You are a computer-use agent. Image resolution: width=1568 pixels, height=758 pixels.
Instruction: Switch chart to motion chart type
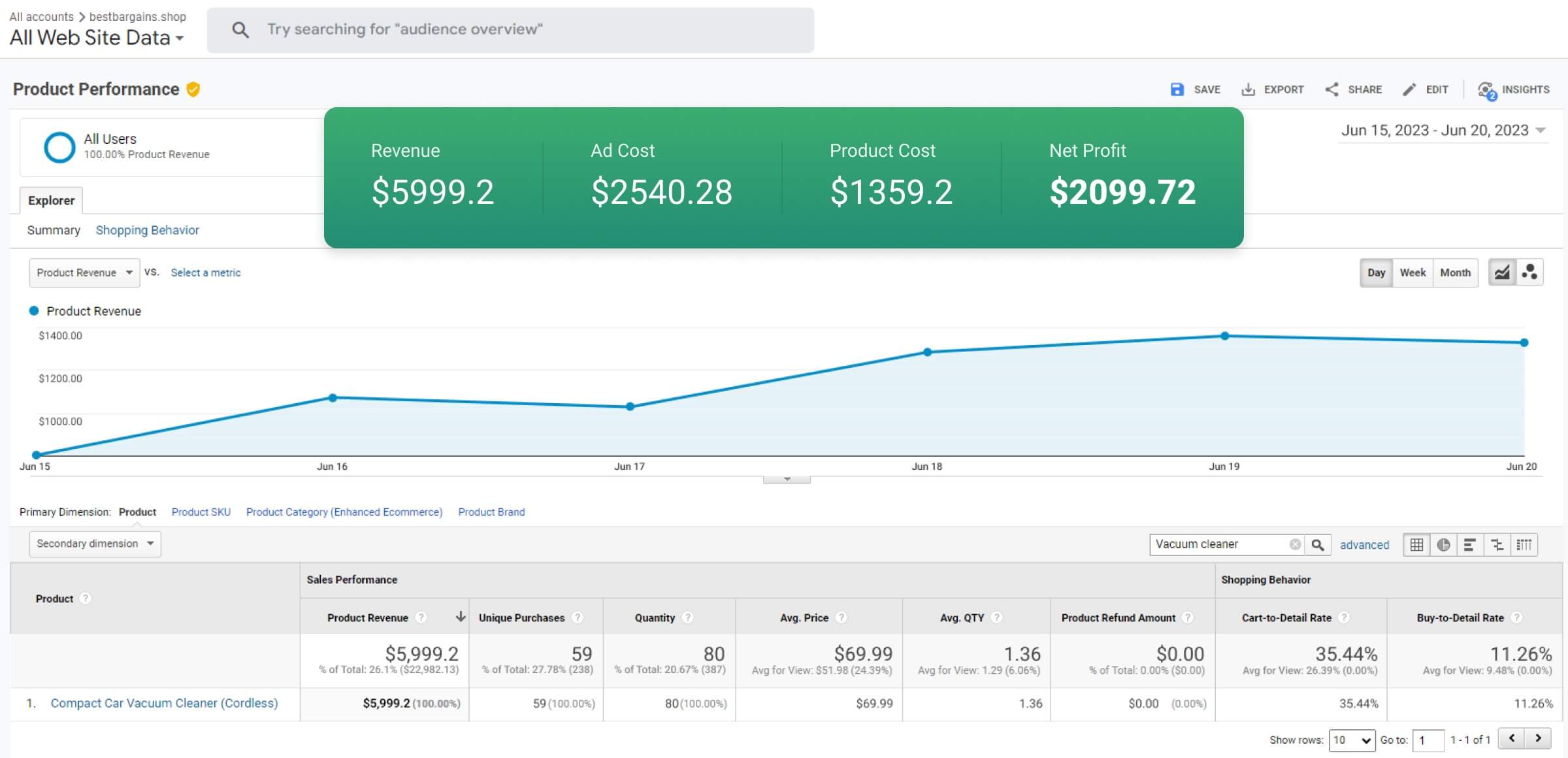click(1529, 272)
